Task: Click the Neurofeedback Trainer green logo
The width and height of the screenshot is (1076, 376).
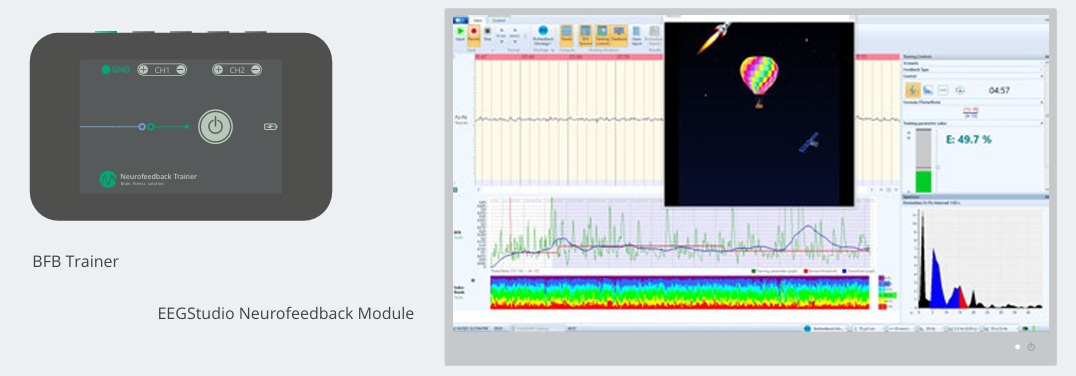Action: coord(108,179)
